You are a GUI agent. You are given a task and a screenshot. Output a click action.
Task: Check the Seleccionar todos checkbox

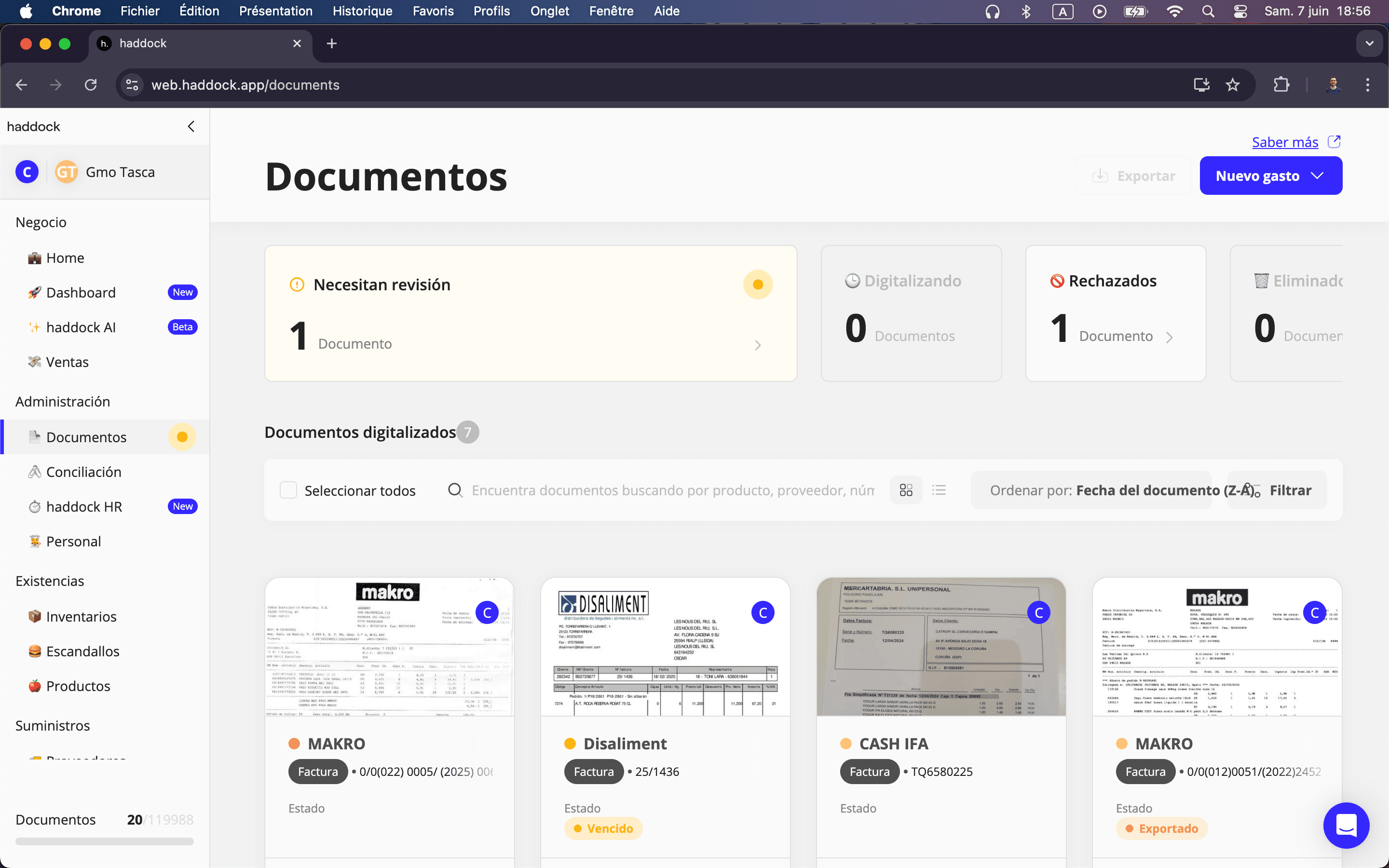point(288,489)
